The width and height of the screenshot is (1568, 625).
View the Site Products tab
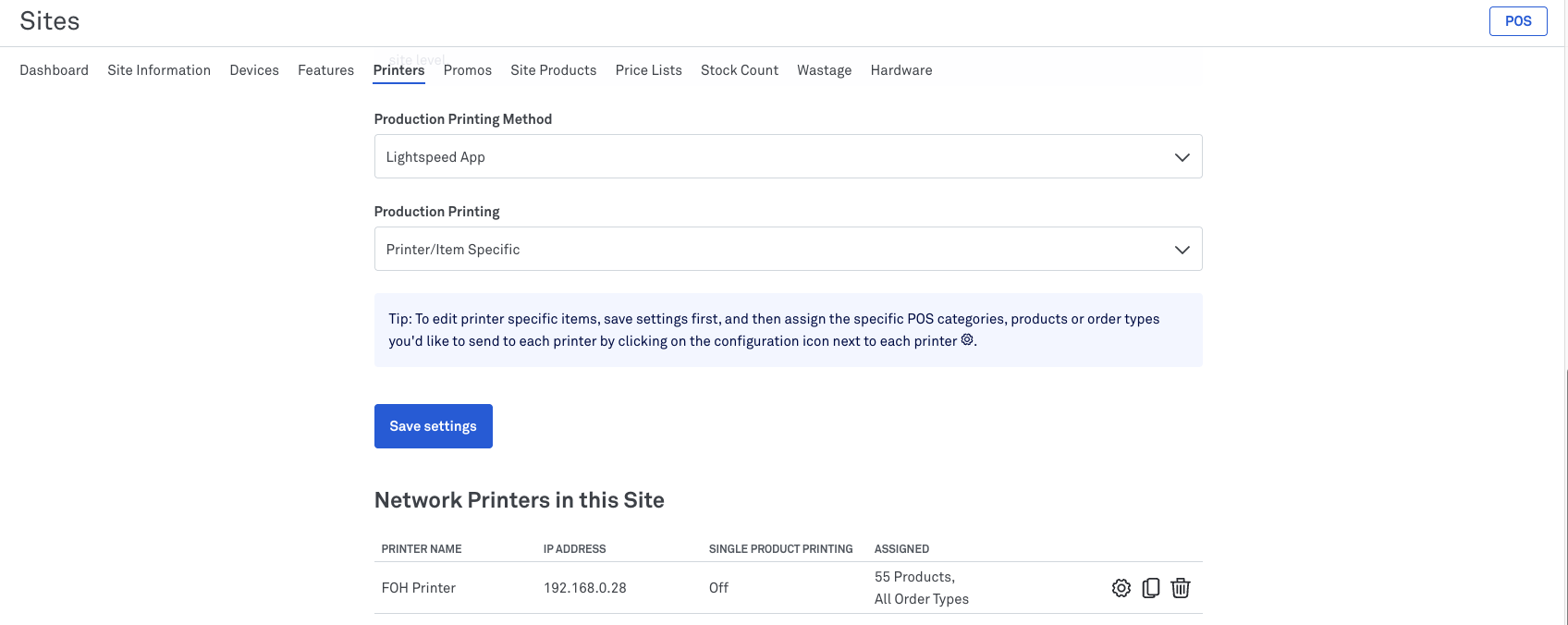tap(554, 70)
